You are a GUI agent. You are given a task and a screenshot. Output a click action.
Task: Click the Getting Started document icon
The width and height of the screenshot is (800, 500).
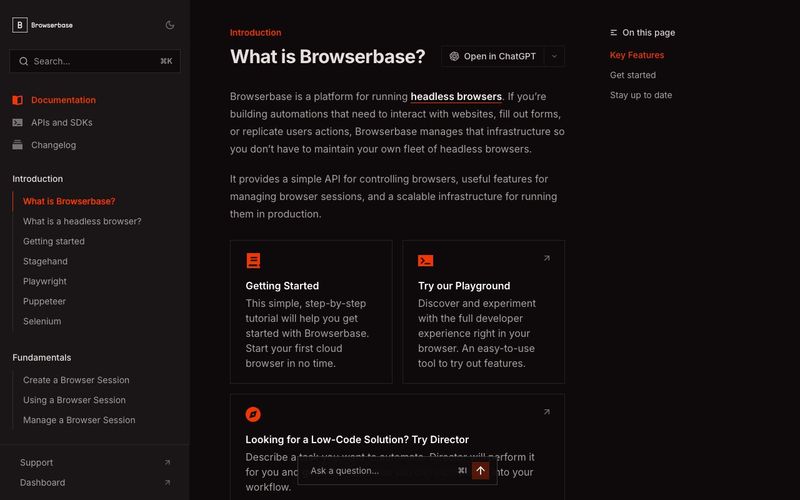(253, 260)
